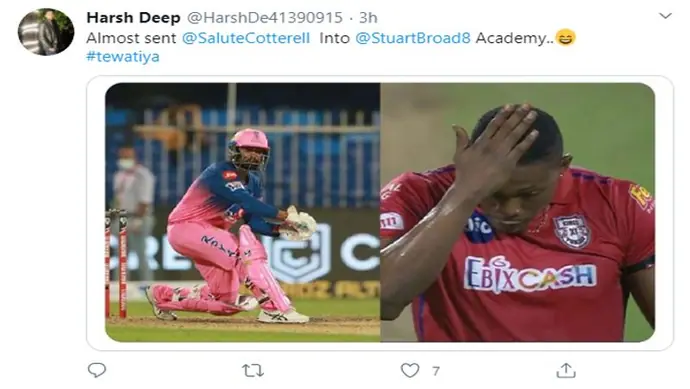690x389 pixels.
Task: Click the reply speech bubble icon
Action: point(97,370)
